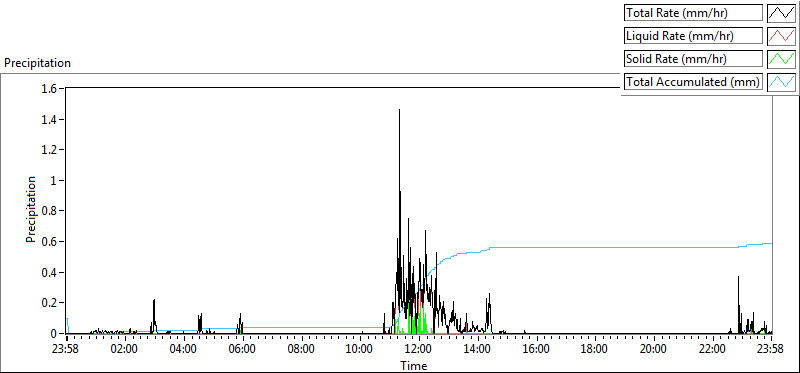Click the 10:00 x-axis tick label

point(360,350)
